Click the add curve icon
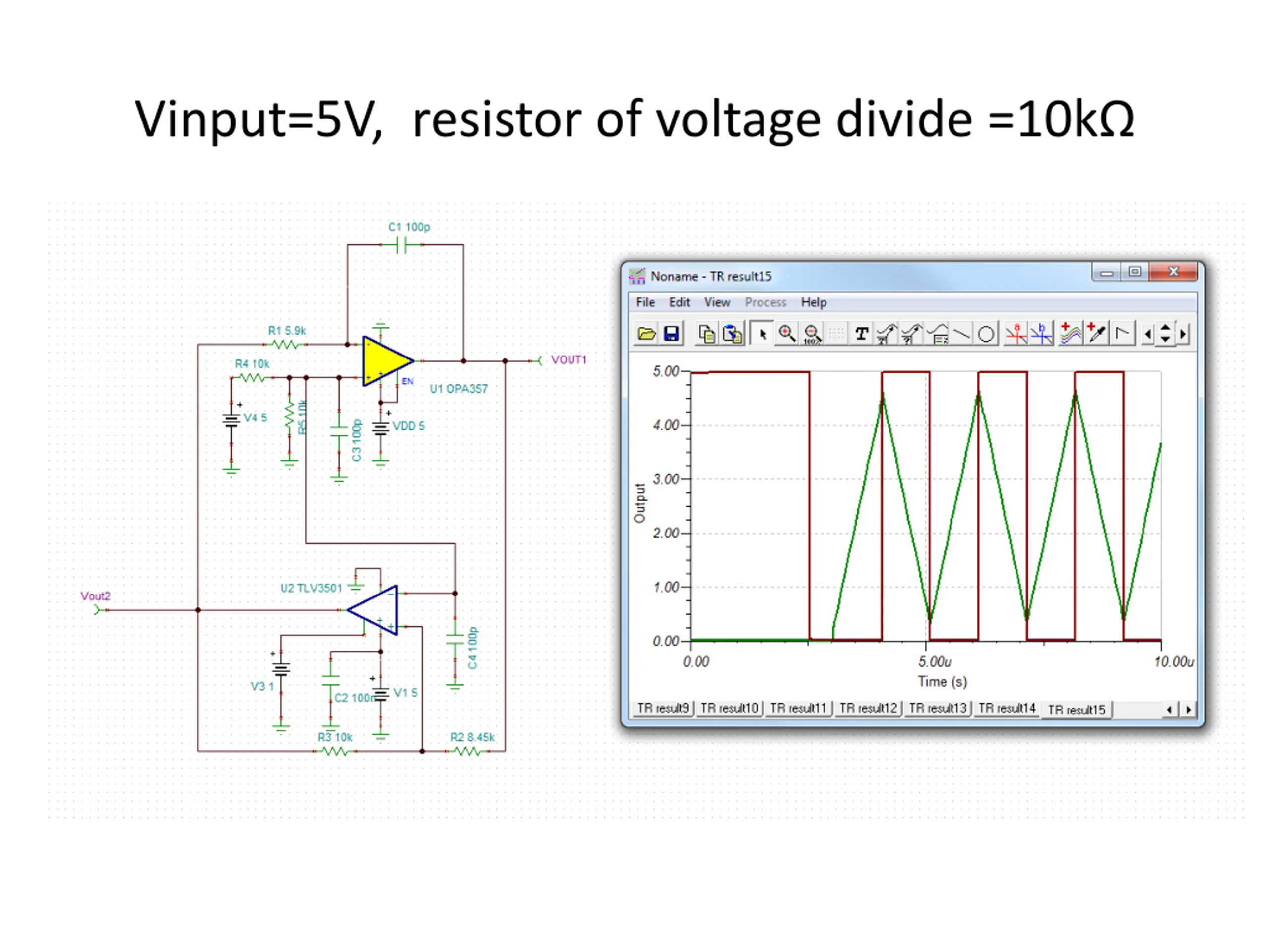This screenshot has height=952, width=1270. click(x=1070, y=334)
